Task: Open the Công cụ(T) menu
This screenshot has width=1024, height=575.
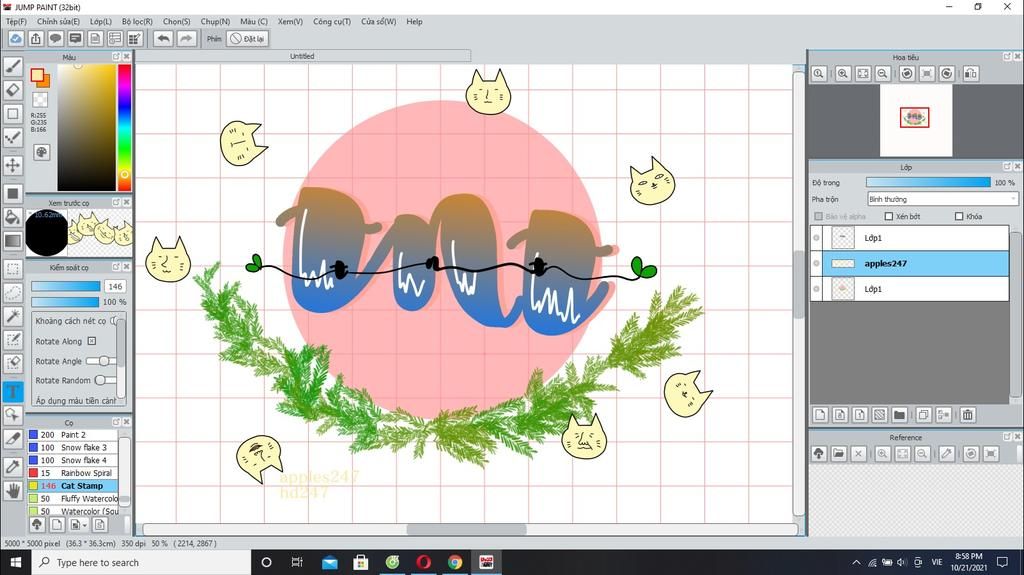Action: 332,22
